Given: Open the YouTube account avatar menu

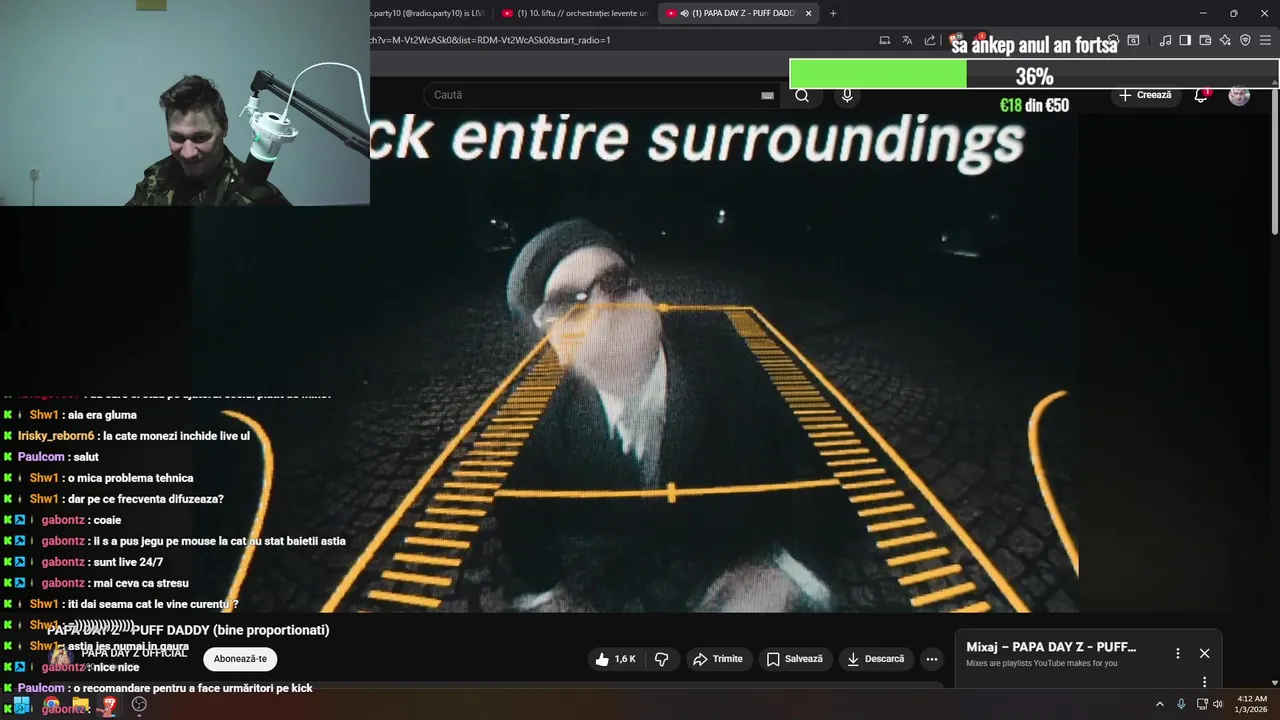Looking at the screenshot, I should (x=1239, y=95).
